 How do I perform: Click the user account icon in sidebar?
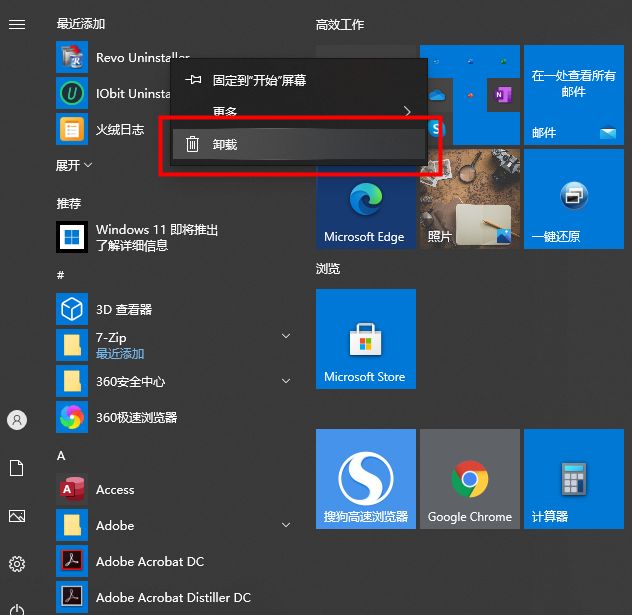pos(17,420)
